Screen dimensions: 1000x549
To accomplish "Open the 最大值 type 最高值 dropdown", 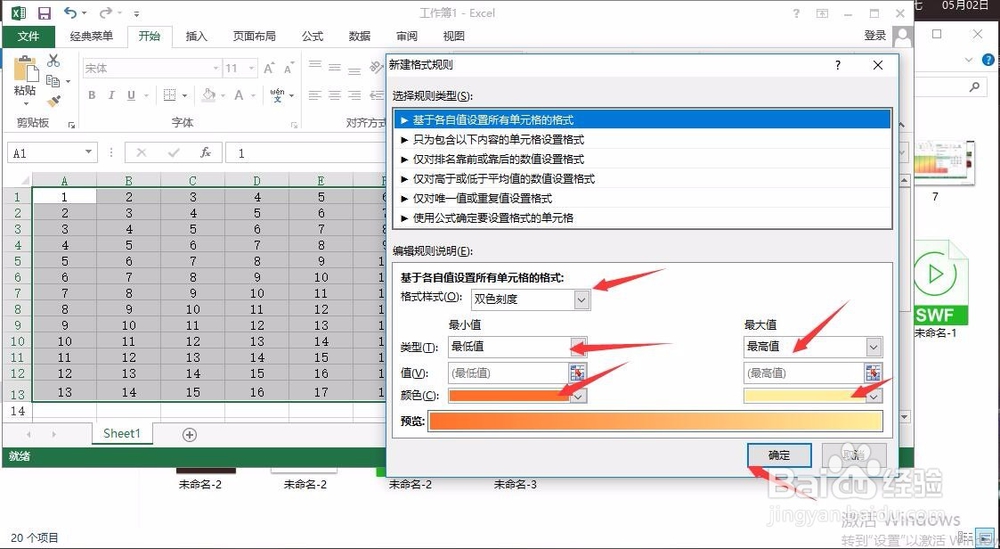I will (x=874, y=347).
